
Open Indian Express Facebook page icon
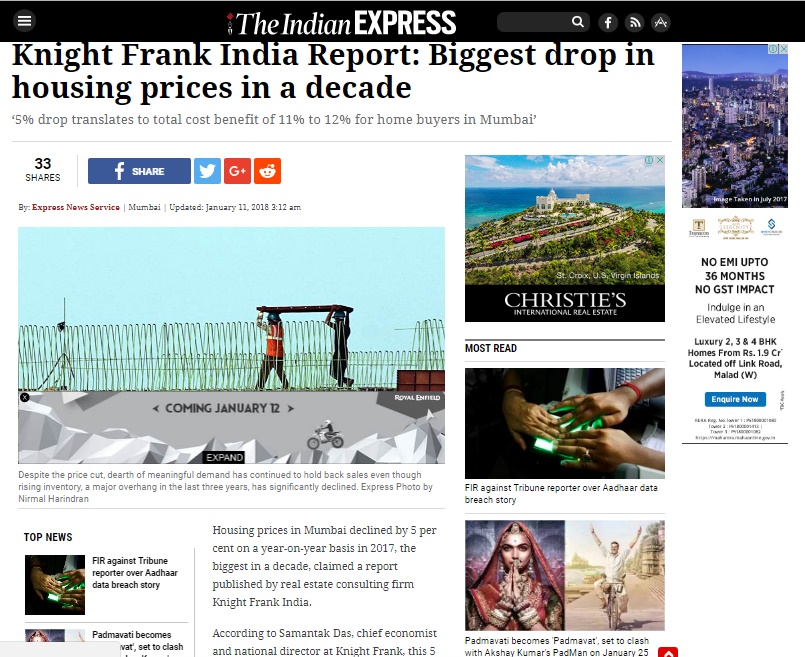608,23
